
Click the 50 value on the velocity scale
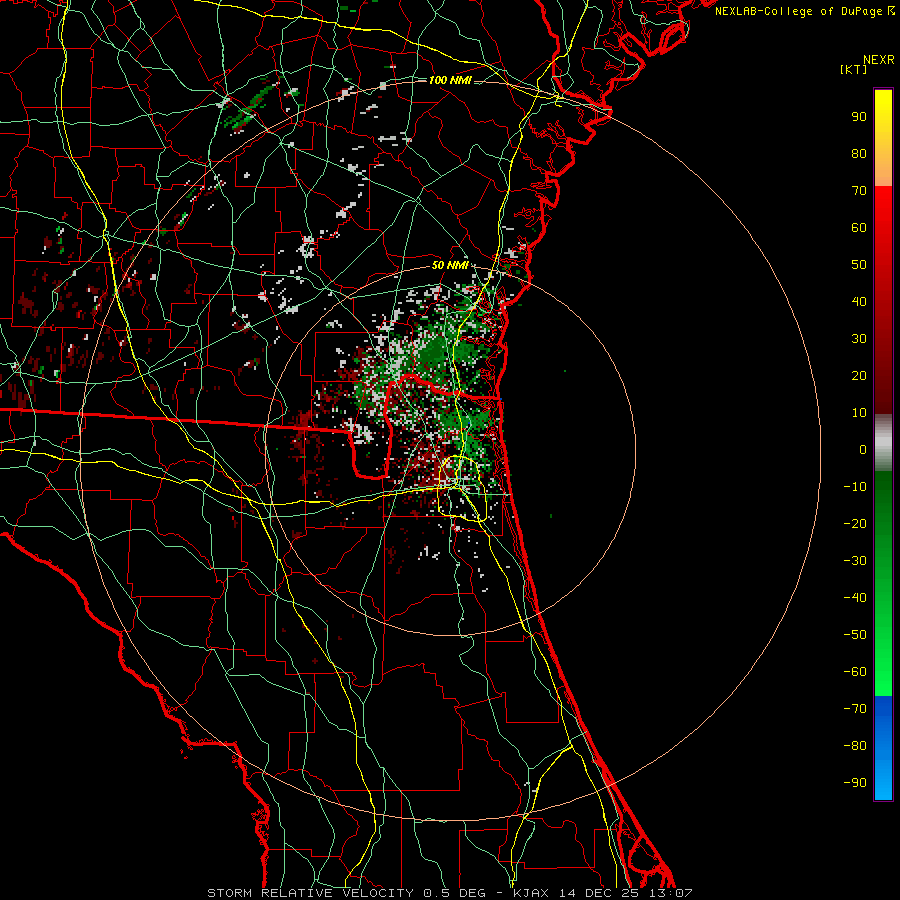859,265
